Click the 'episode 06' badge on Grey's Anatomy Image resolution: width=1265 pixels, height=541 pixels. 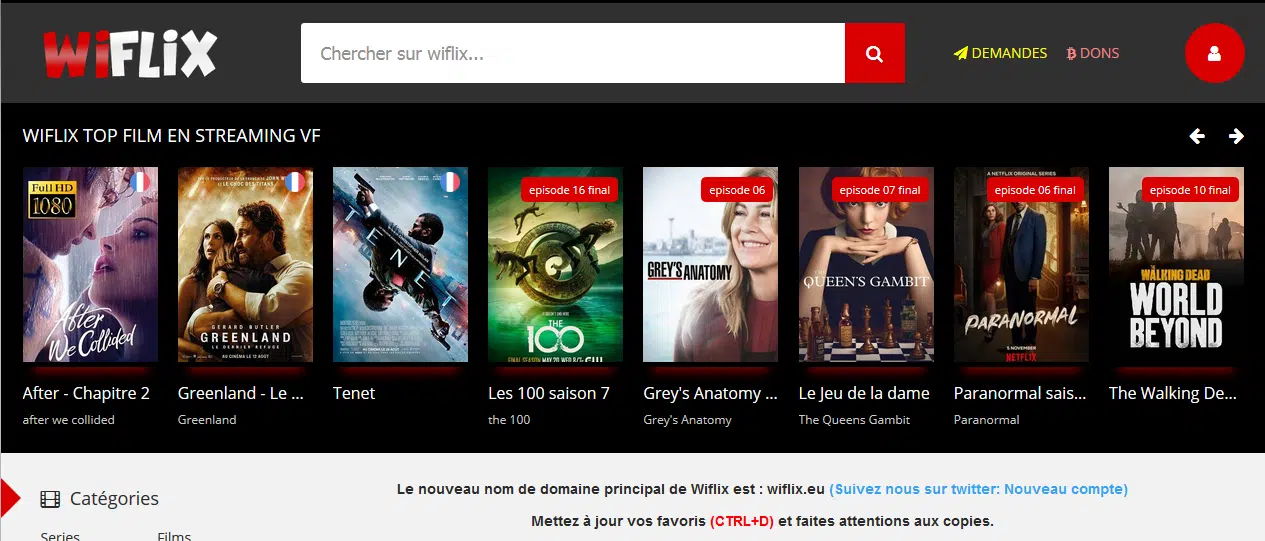[737, 190]
